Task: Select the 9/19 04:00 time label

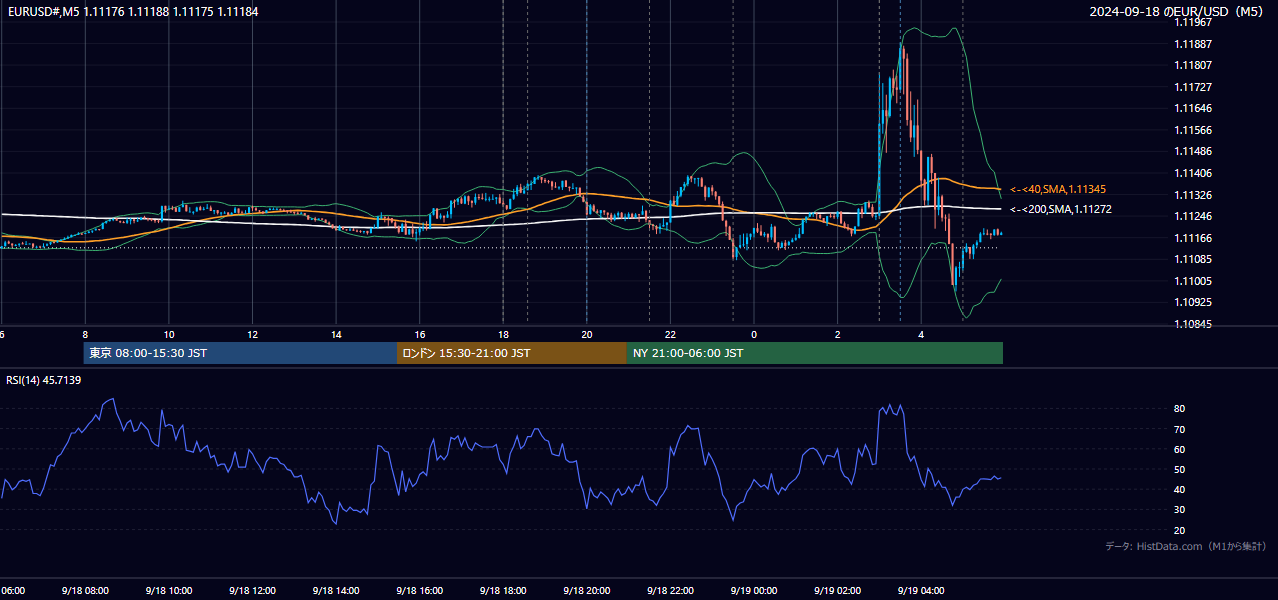Action: coord(921,591)
